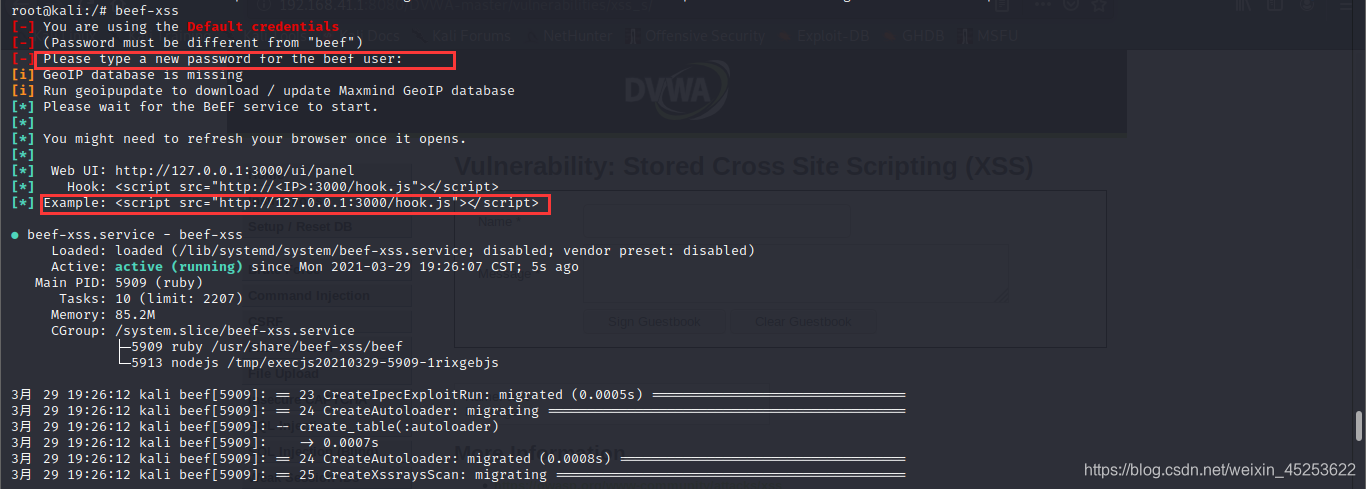Click the '24 CreateAutoloader: migrated (0.0008s)' log line
Screen dimensions: 1366x489
tap(458, 459)
